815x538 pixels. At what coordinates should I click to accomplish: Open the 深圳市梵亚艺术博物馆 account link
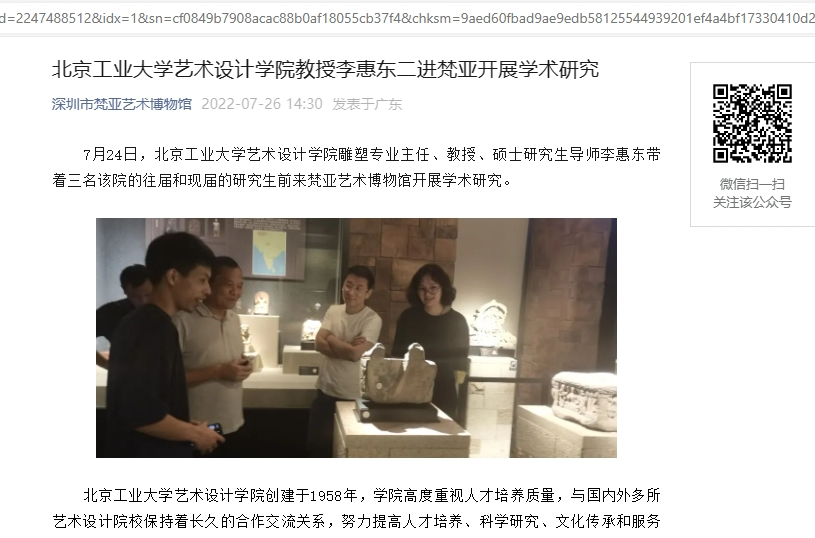pos(122,104)
